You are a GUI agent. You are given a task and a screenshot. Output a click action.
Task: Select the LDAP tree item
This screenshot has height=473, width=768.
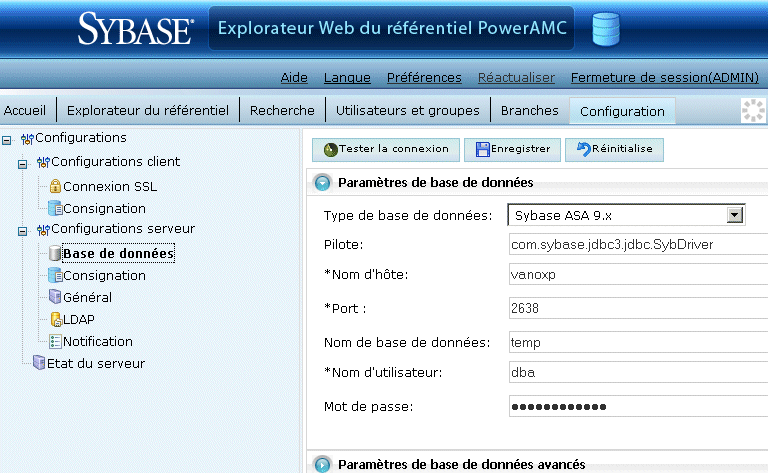(79, 319)
